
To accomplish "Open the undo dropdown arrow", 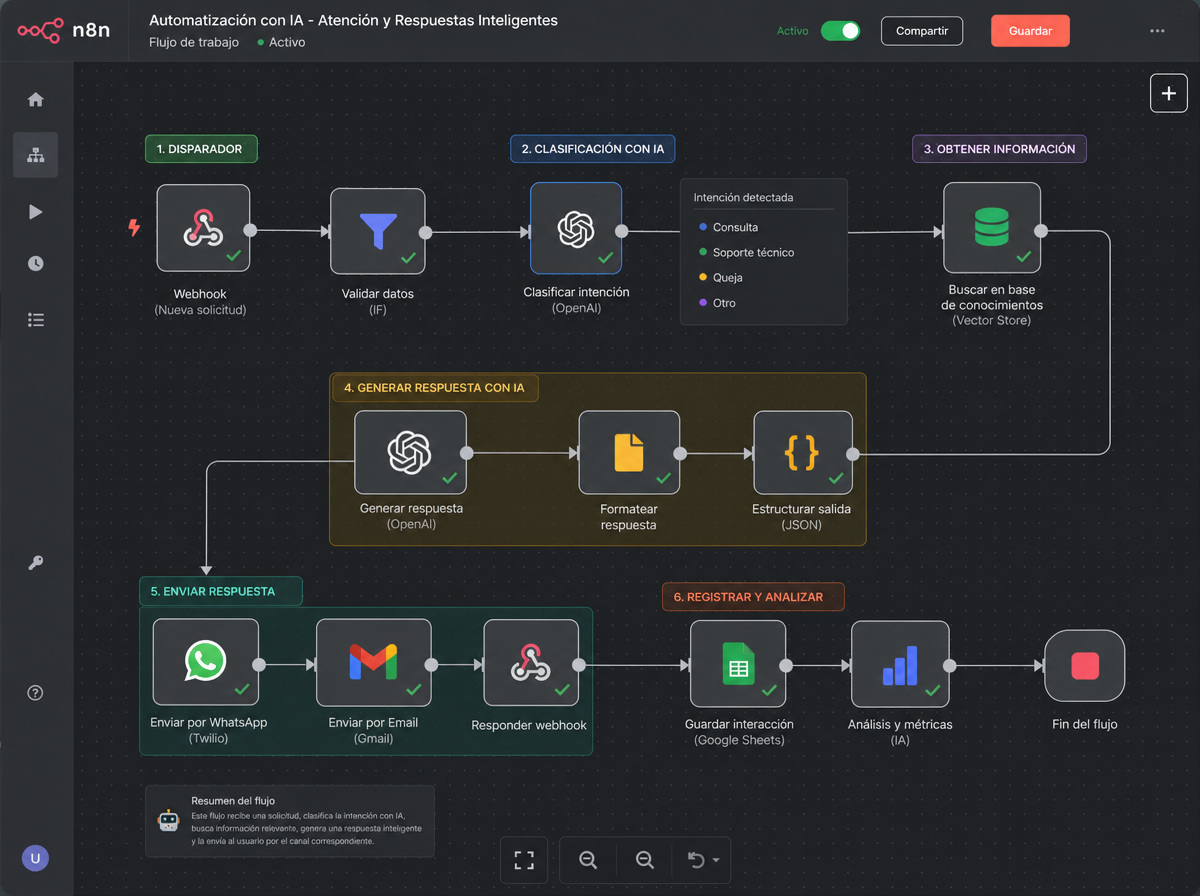I will tap(716, 860).
